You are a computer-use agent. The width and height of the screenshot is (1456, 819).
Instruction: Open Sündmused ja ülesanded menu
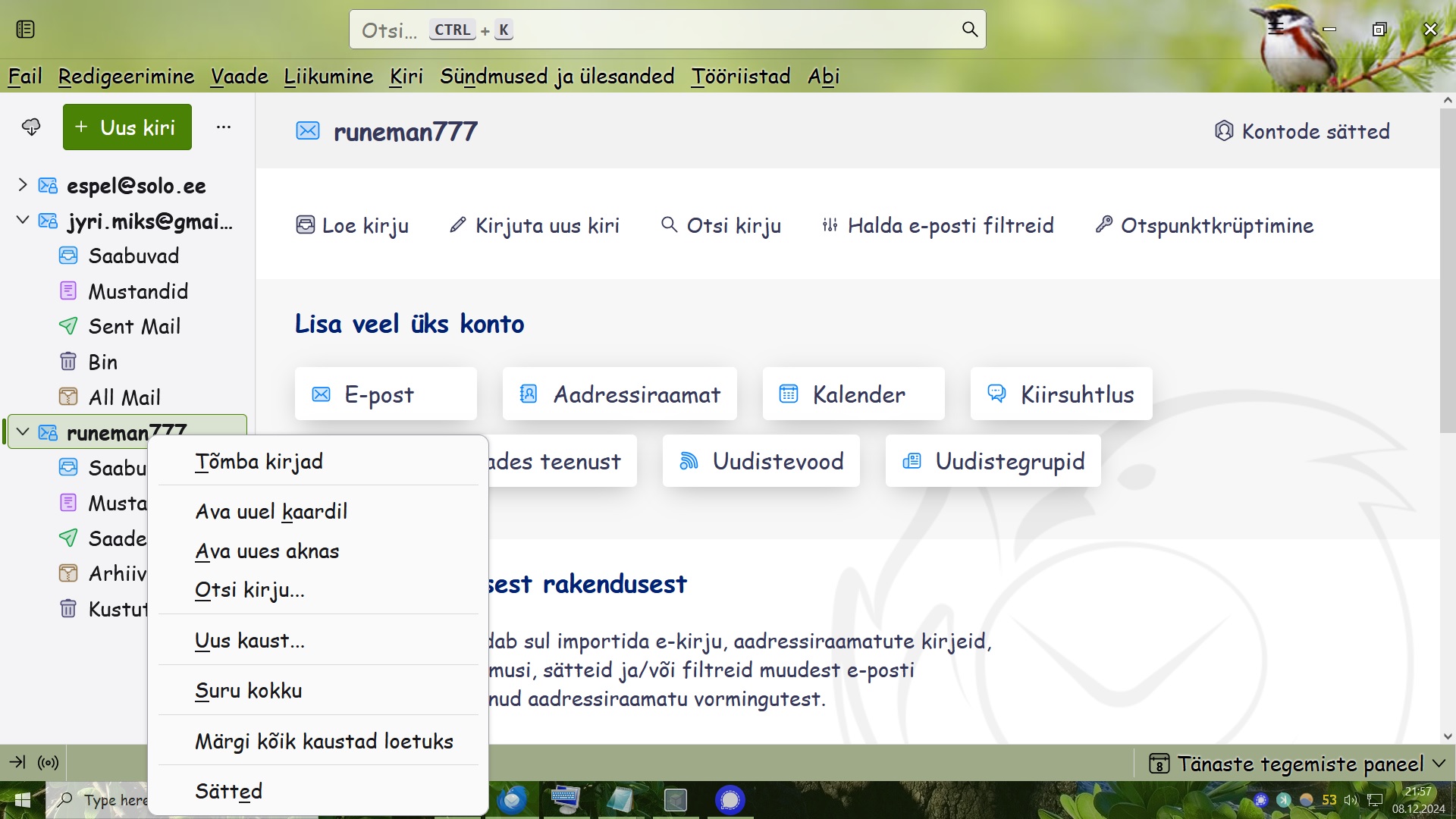click(557, 76)
